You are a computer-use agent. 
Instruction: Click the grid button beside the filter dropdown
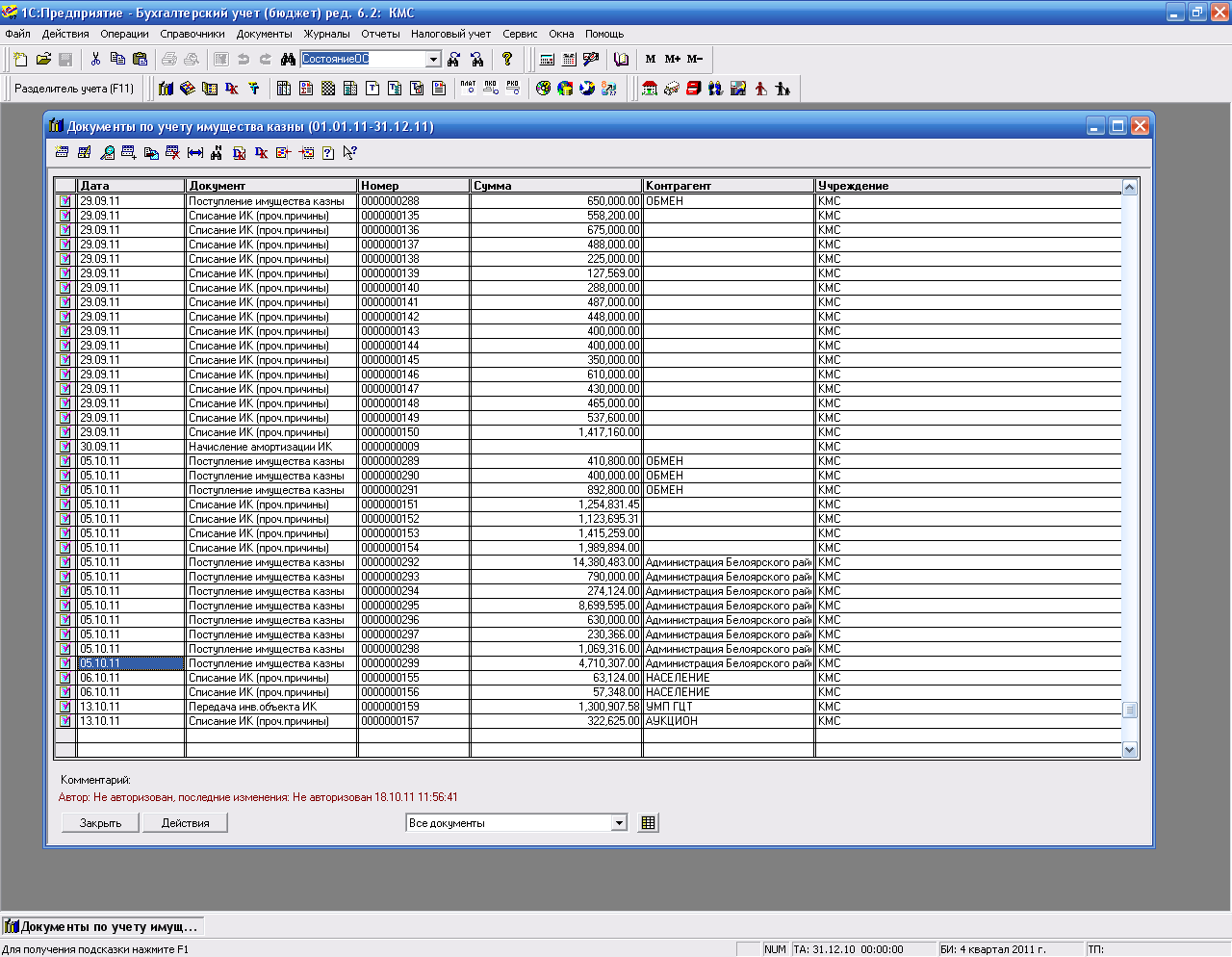click(x=649, y=823)
